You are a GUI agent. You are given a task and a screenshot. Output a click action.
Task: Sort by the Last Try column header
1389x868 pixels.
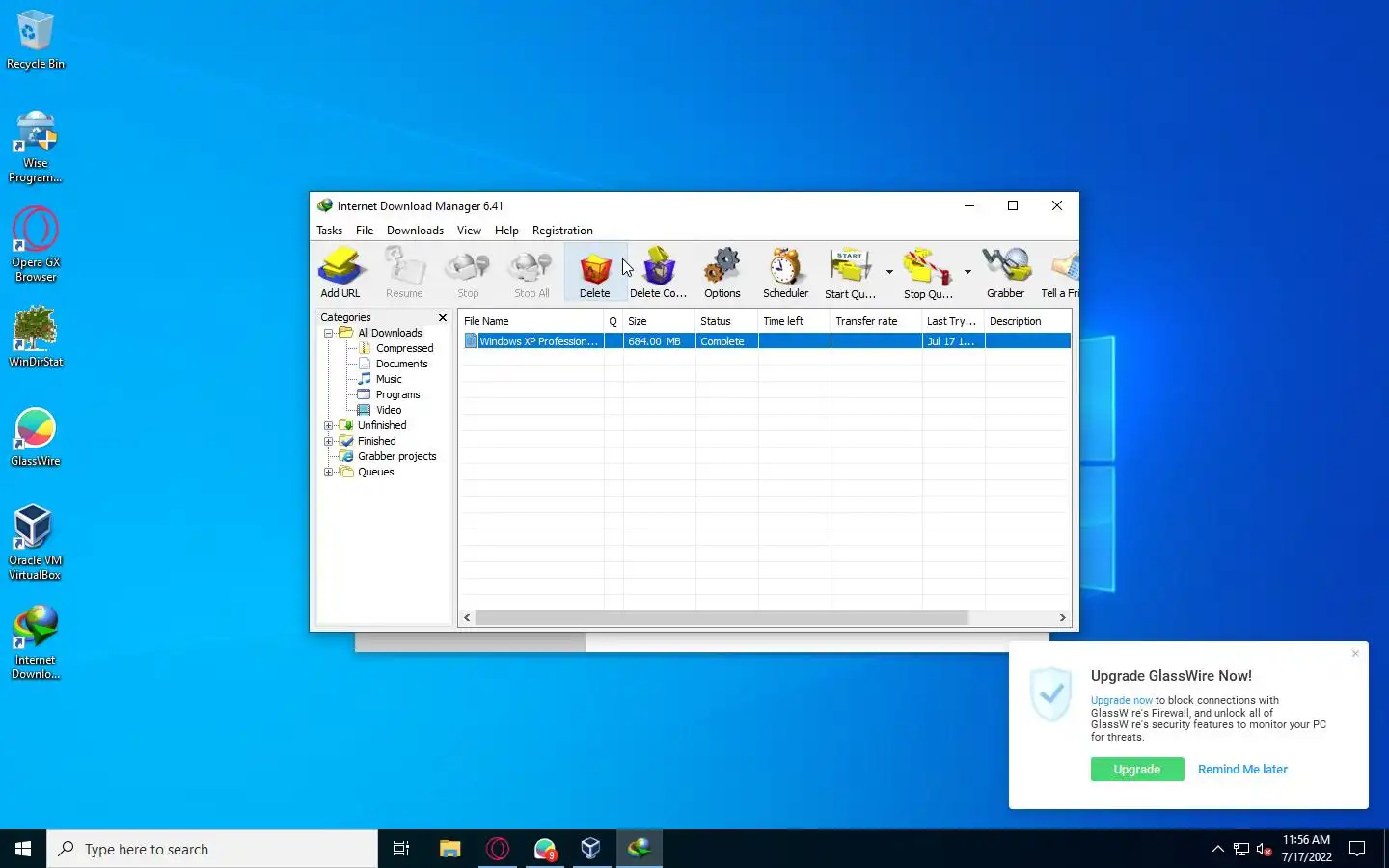tap(953, 321)
